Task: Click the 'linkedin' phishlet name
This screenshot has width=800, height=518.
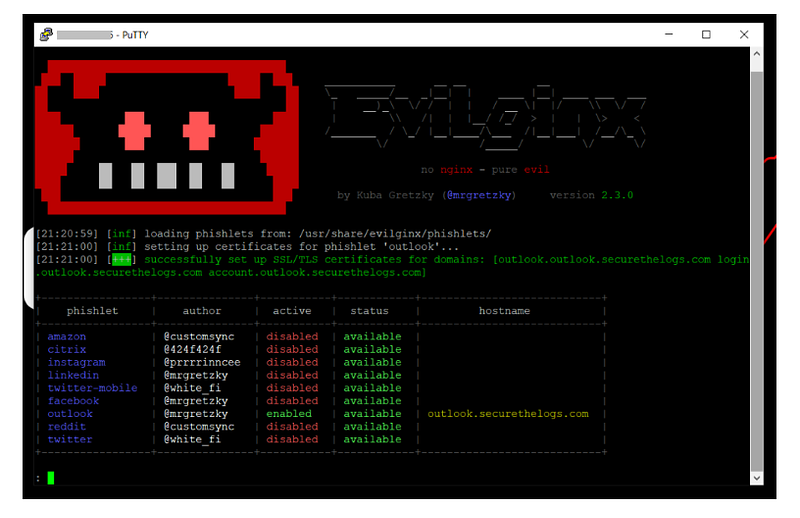Action: pyautogui.click(x=73, y=375)
